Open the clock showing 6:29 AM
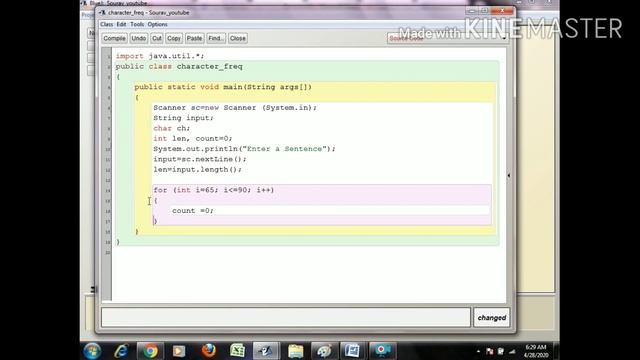The image size is (640, 360). click(536, 351)
